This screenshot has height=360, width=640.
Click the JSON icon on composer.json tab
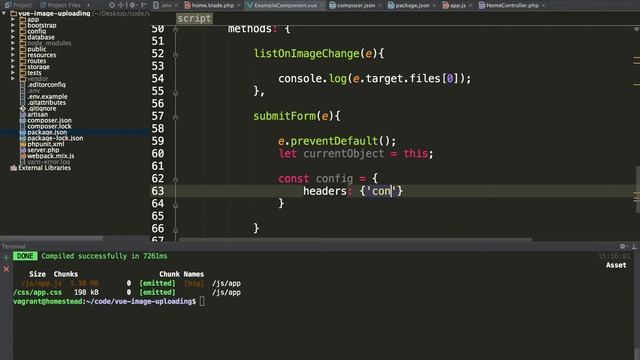point(333,5)
